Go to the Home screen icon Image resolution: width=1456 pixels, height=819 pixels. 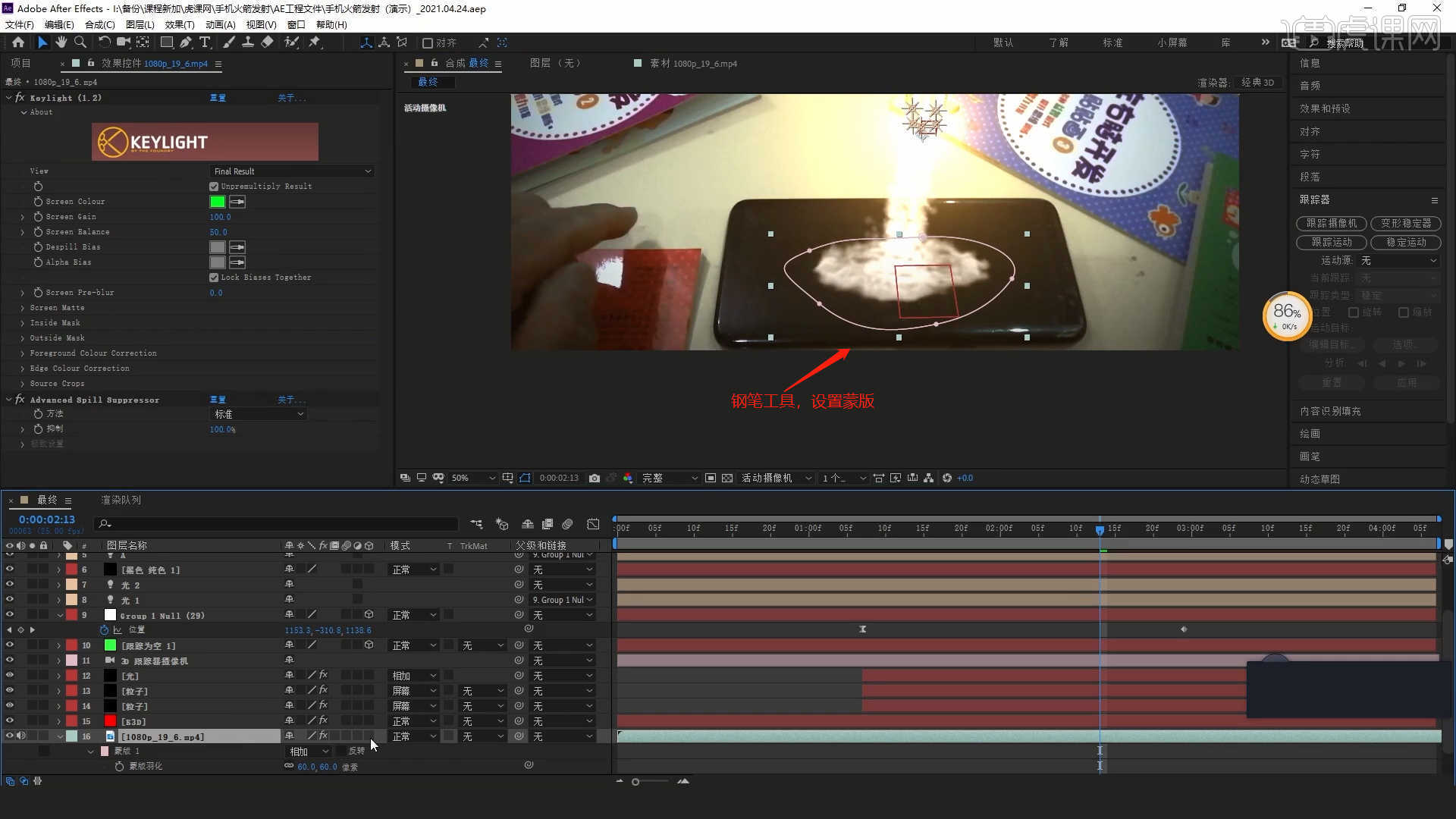tap(18, 42)
